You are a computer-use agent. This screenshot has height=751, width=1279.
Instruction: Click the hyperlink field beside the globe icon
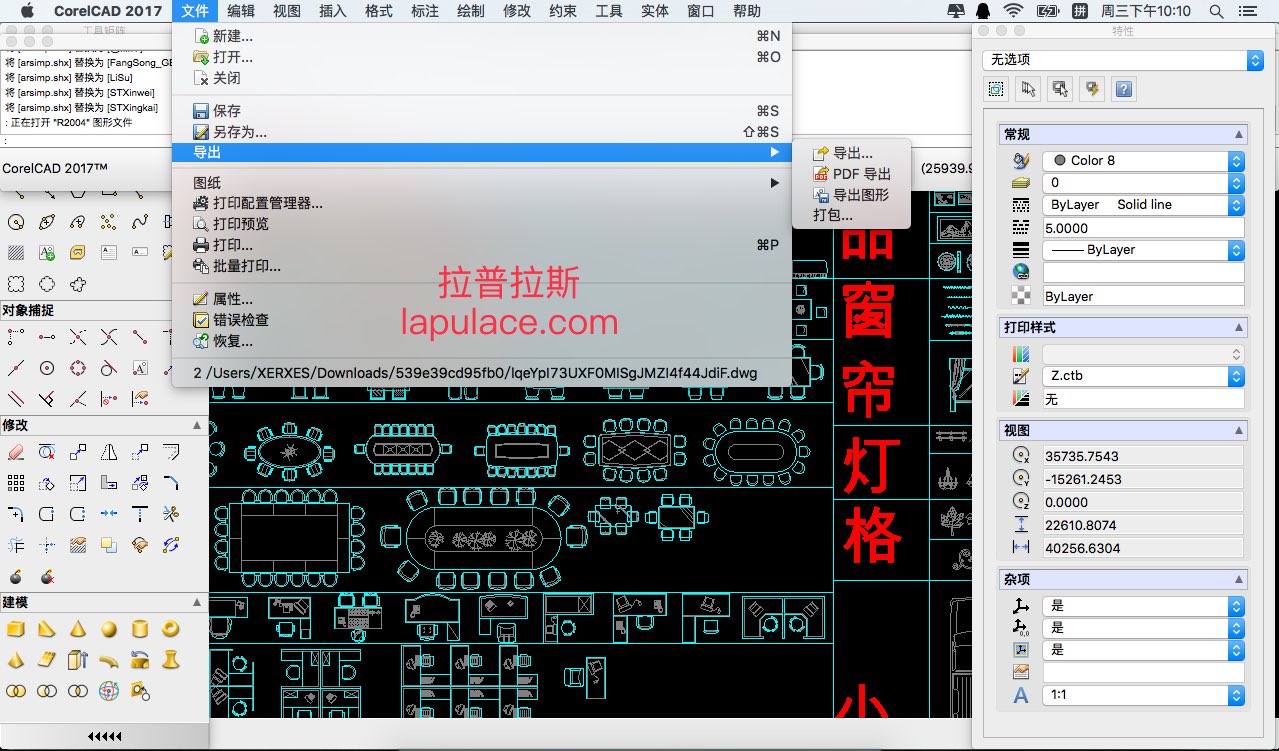(x=1143, y=272)
